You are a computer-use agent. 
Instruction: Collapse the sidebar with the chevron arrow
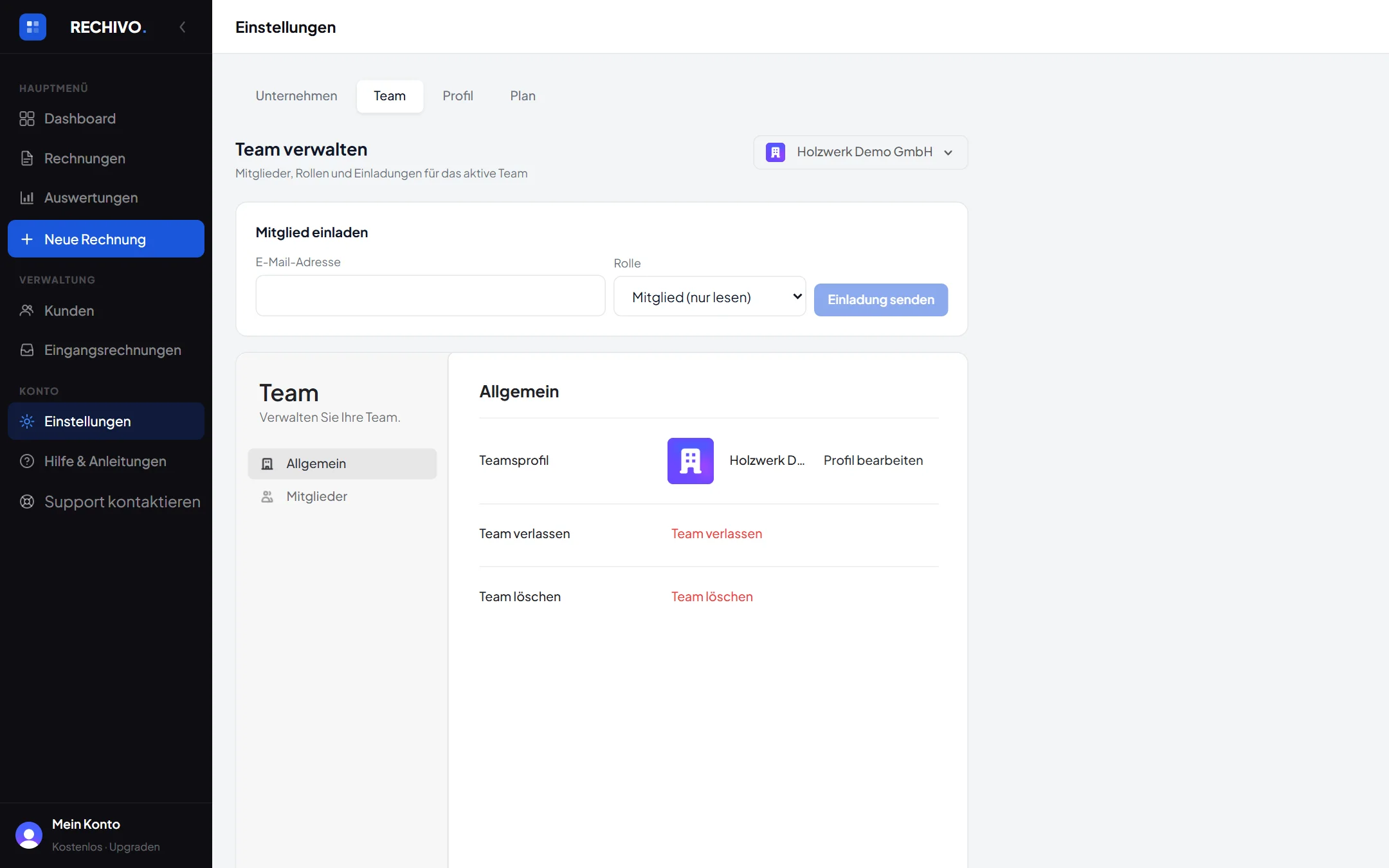(x=183, y=27)
